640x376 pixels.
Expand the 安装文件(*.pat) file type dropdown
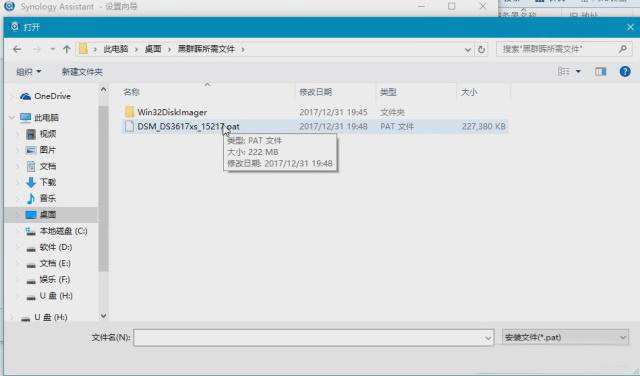(565, 337)
